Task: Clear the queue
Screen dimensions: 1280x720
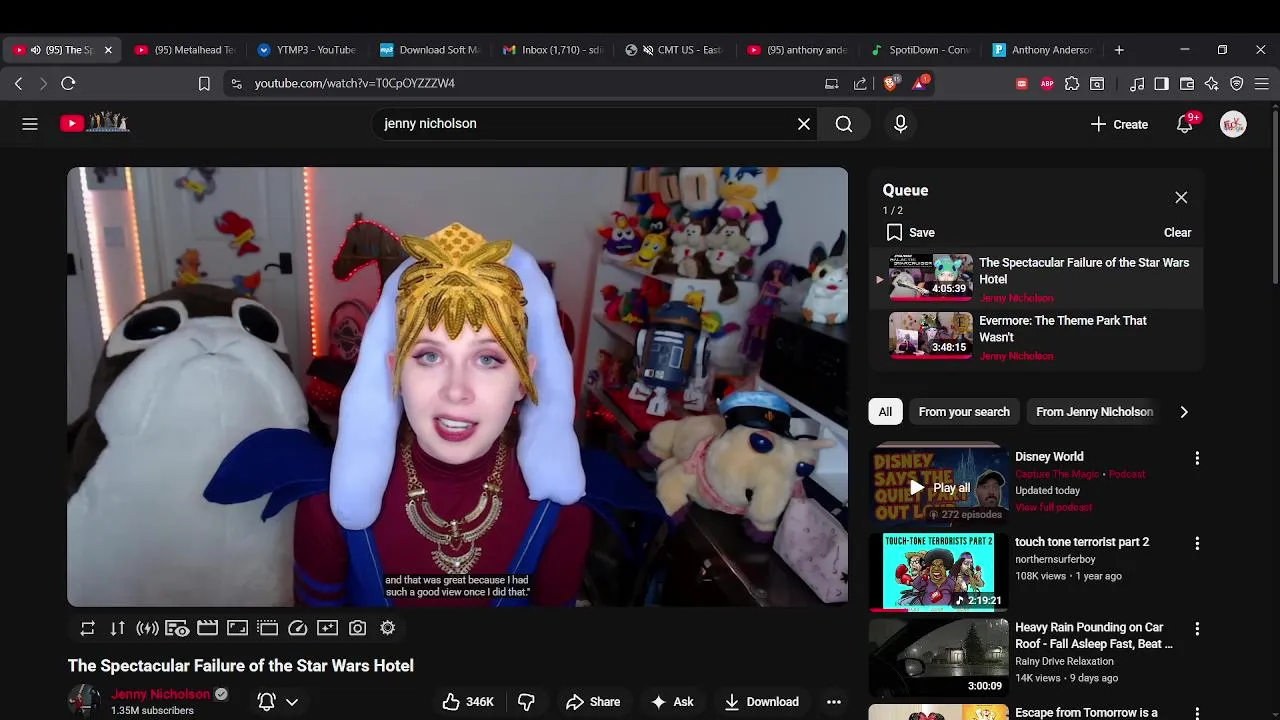Action: (x=1177, y=232)
